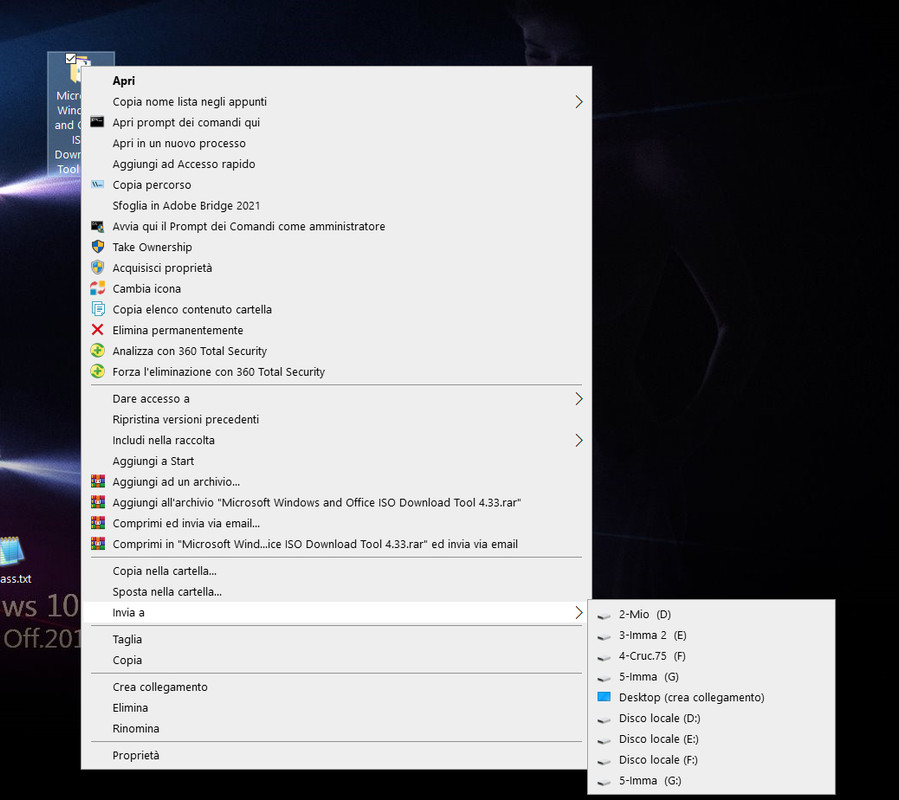899x800 pixels.
Task: Click the 3-Imma 2 (E) label
Action: pyautogui.click(x=652, y=635)
